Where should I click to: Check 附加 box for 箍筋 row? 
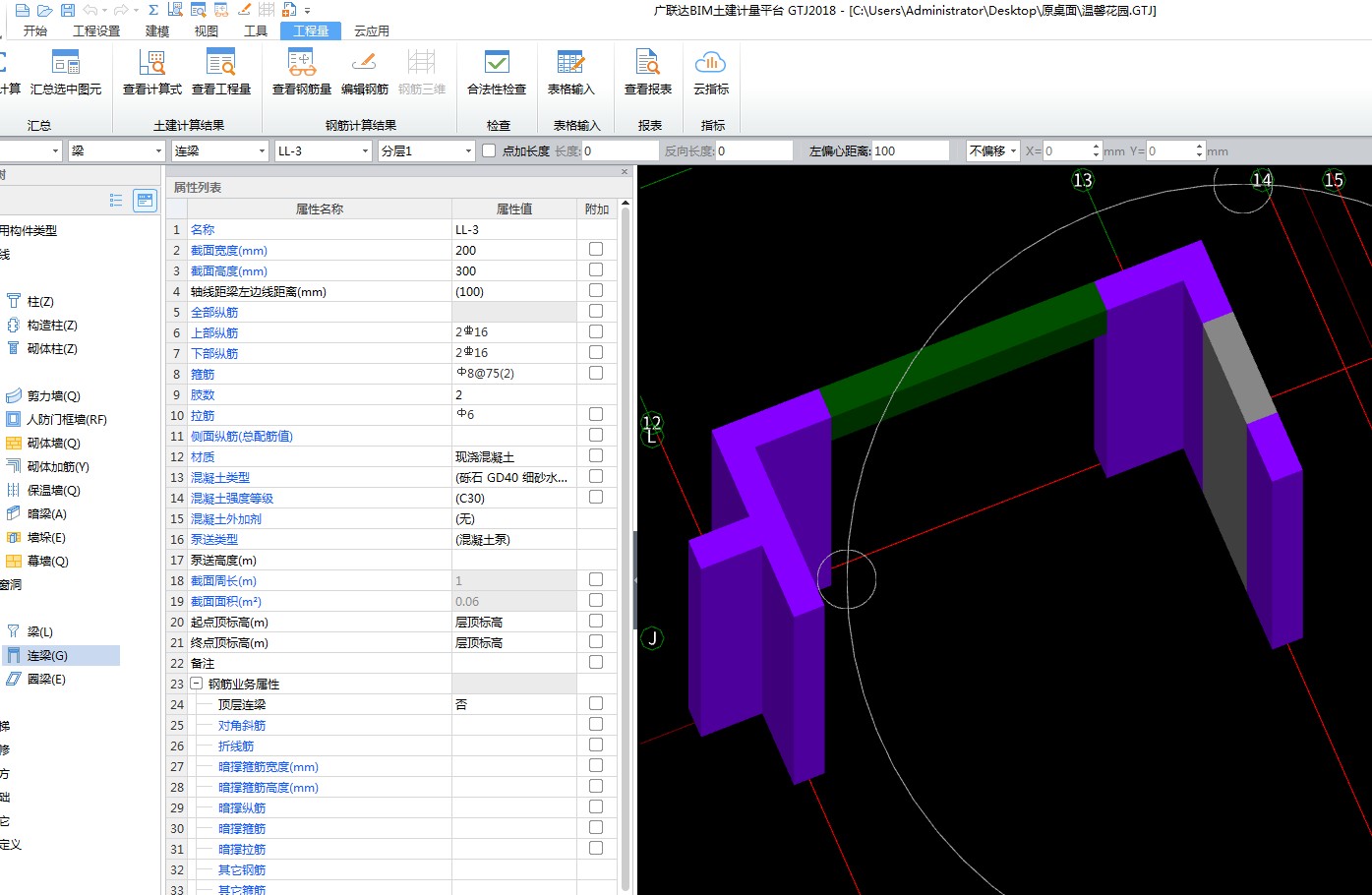click(x=596, y=374)
